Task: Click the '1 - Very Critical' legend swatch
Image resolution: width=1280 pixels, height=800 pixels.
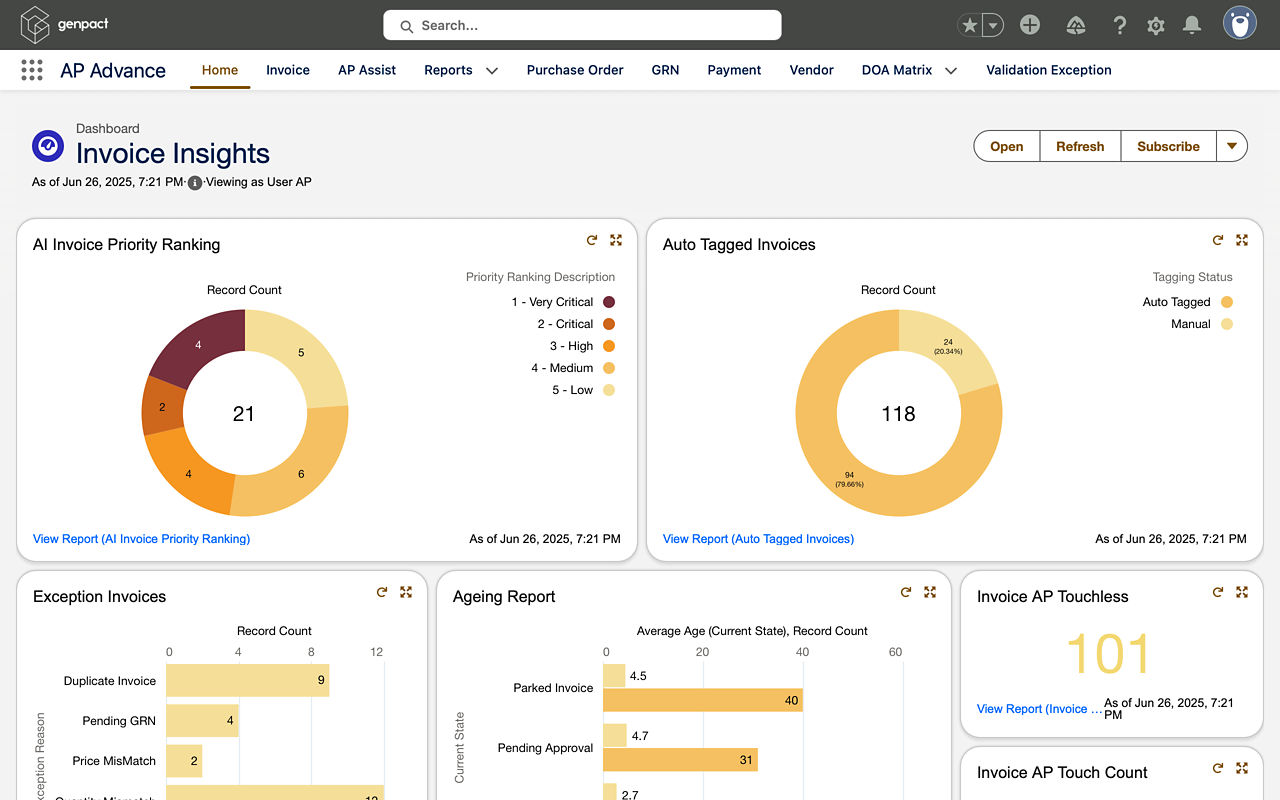Action: coord(609,302)
